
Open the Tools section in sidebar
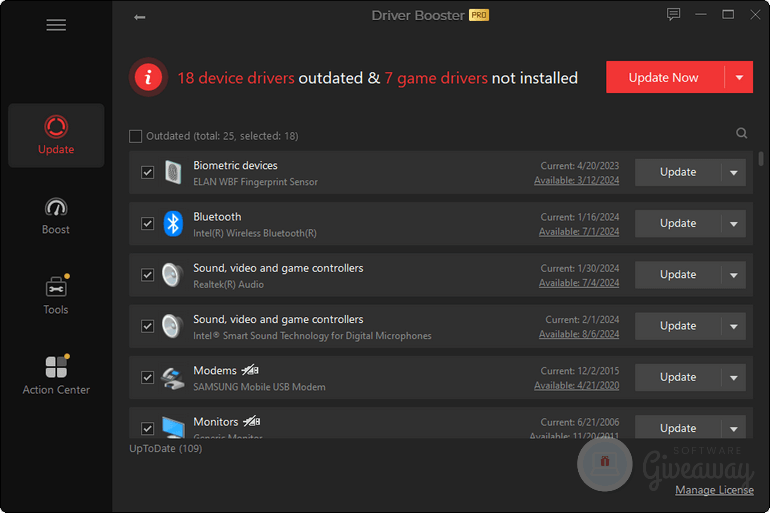tap(56, 295)
